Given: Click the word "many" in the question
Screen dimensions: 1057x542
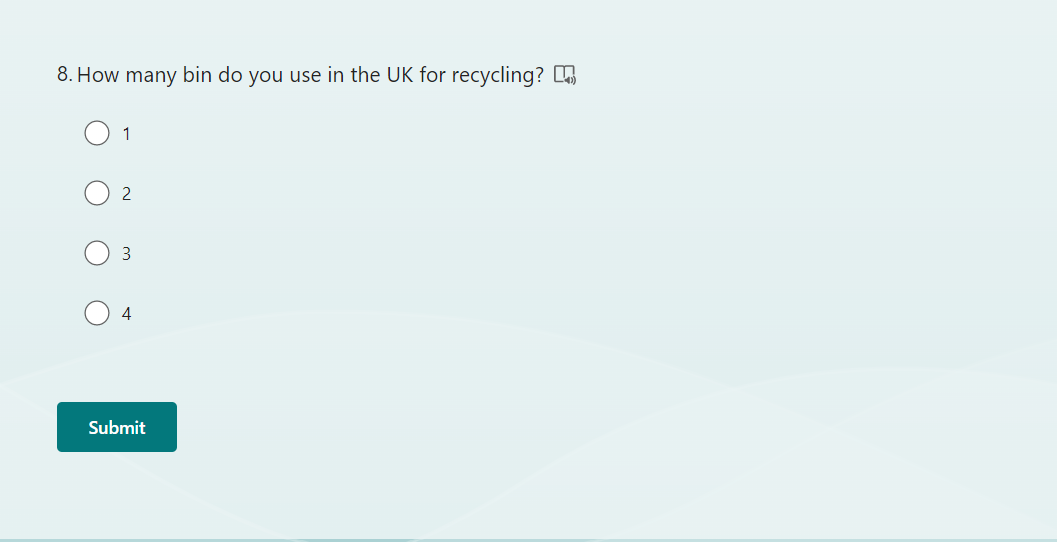Looking at the screenshot, I should click(152, 75).
